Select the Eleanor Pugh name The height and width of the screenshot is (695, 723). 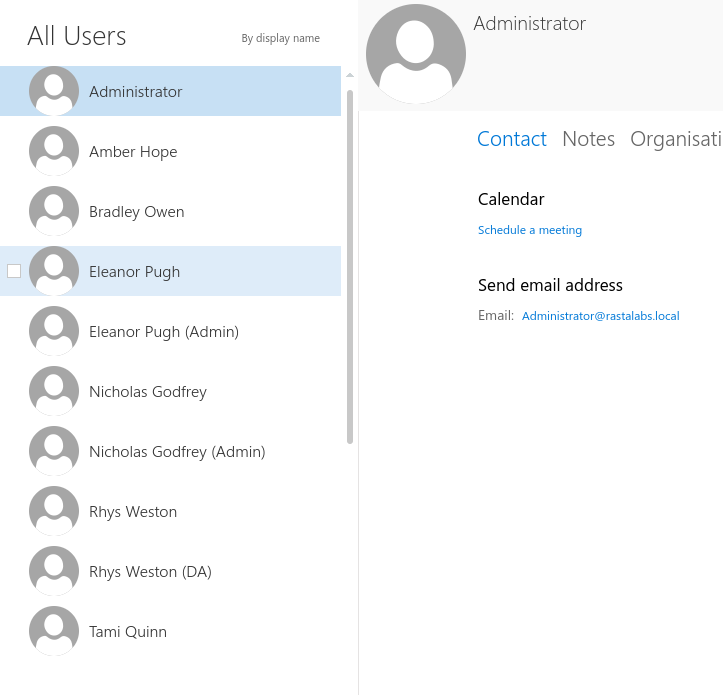[x=134, y=272]
